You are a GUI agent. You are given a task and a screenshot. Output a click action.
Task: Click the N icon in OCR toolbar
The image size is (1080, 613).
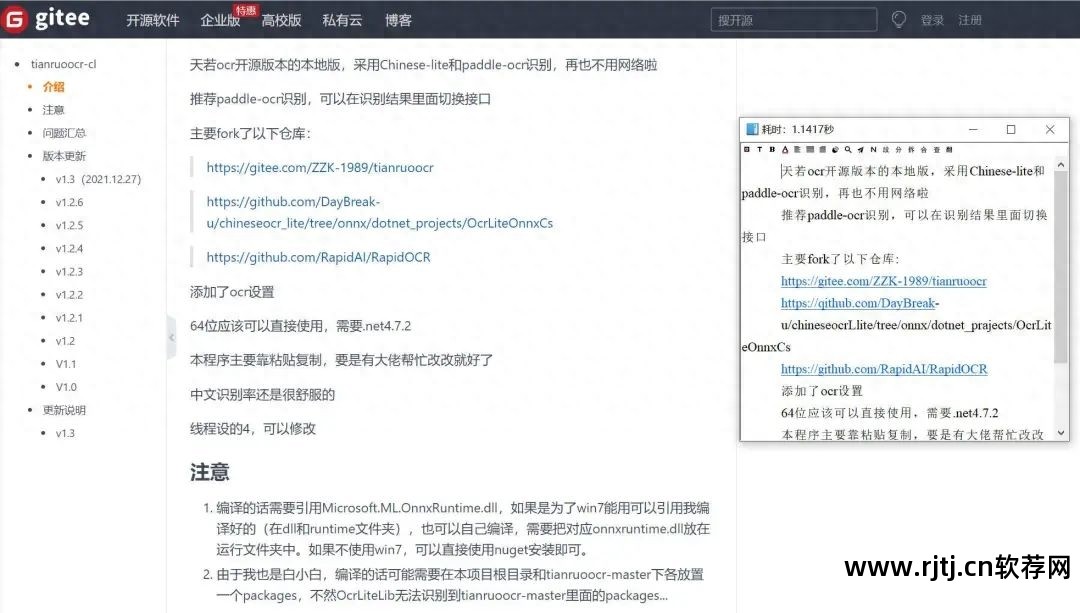[x=873, y=149]
